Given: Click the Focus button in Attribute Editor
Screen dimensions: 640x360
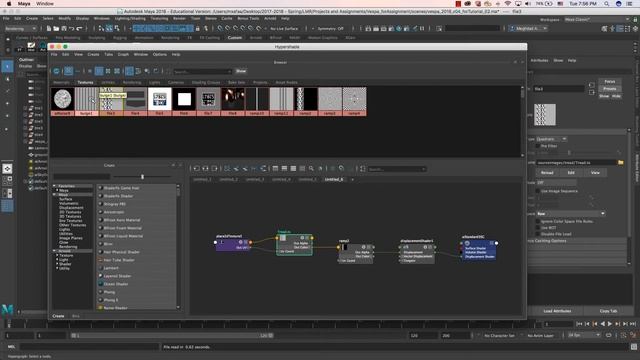Looking at the screenshot, I should (x=610, y=82).
